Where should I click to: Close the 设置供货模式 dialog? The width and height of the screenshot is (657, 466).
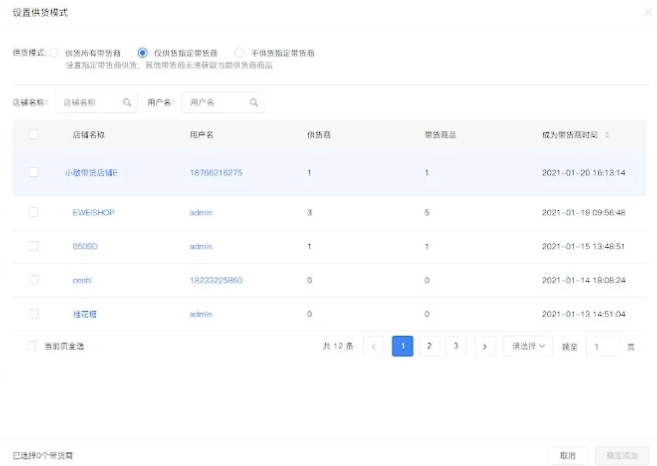pos(648,12)
